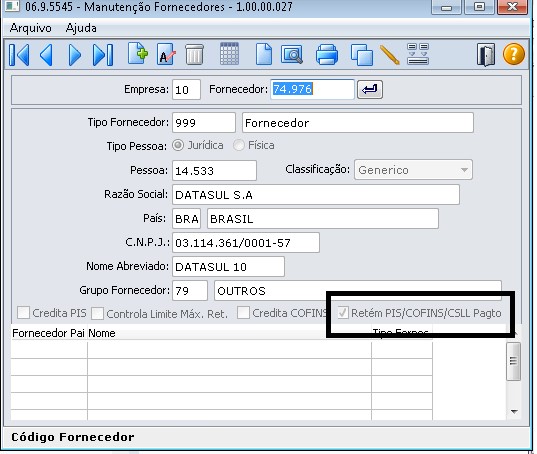537x454 pixels.
Task: Open the Arquivo menu
Action: click(30, 28)
